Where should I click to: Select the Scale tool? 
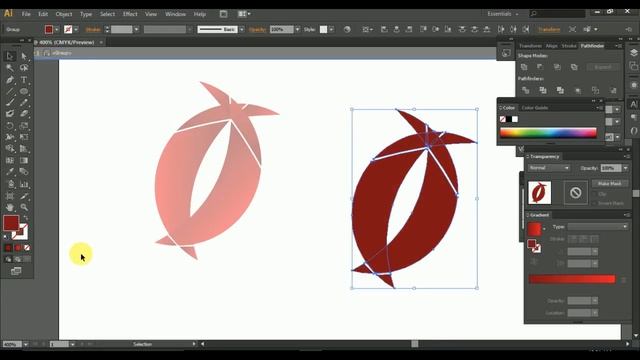pos(24,126)
